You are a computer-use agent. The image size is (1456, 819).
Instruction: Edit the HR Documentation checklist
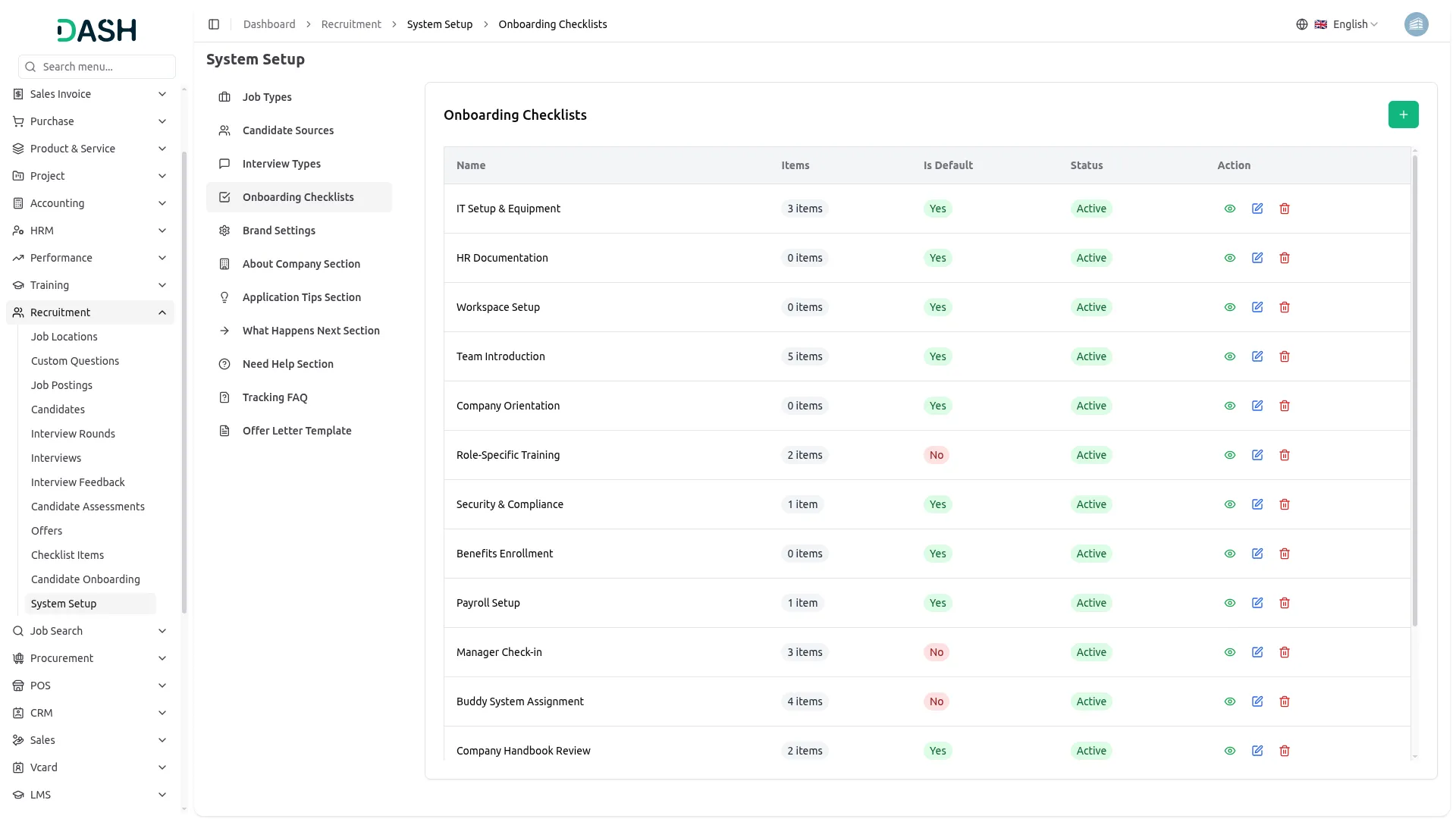click(x=1257, y=258)
